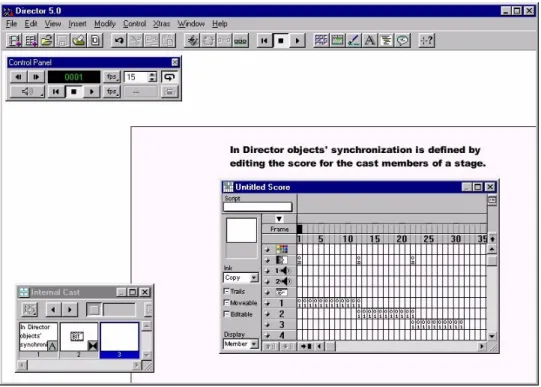
Task: Open the Window menu
Action: pyautogui.click(x=191, y=24)
